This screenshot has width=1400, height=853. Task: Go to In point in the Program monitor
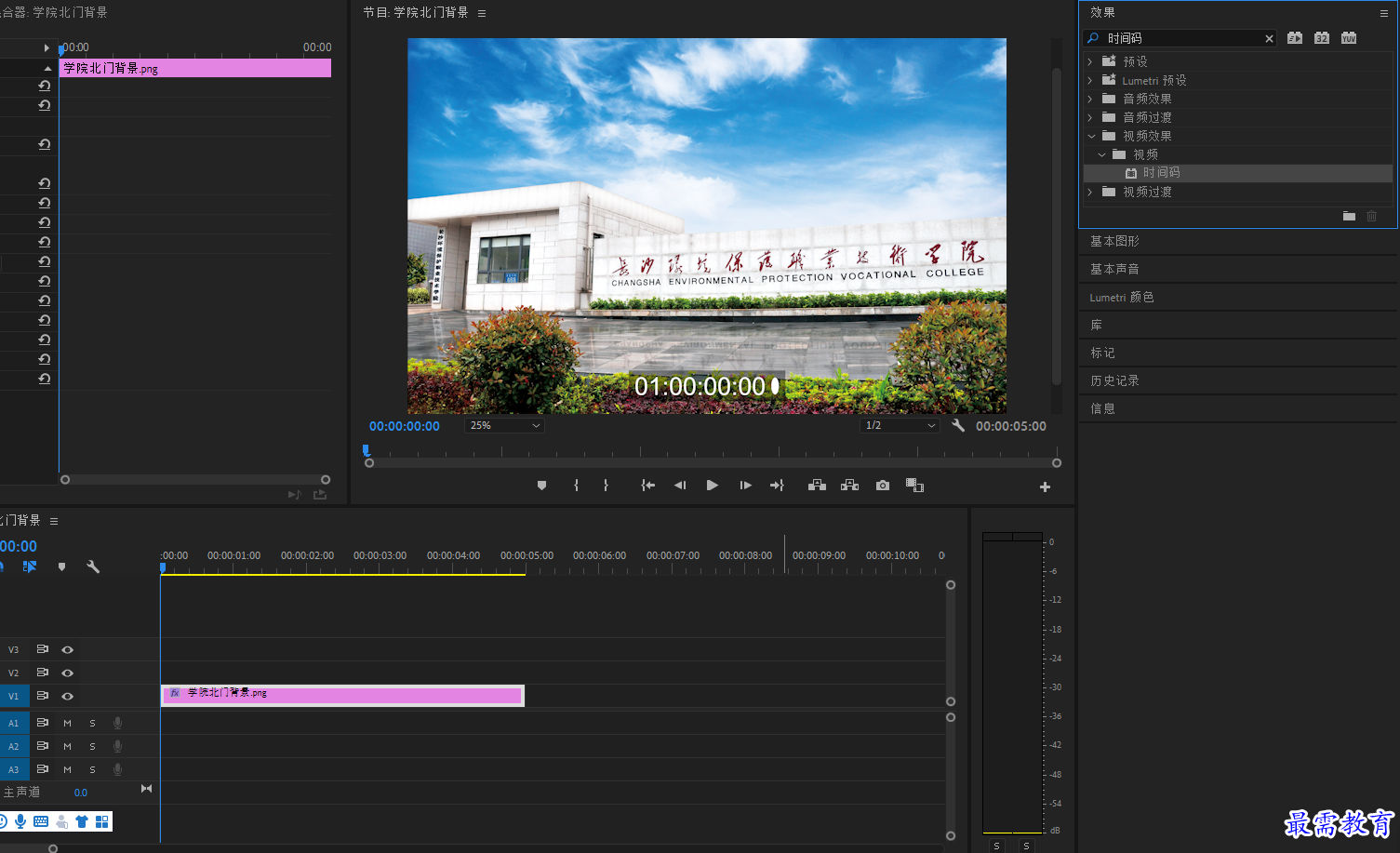(x=648, y=486)
